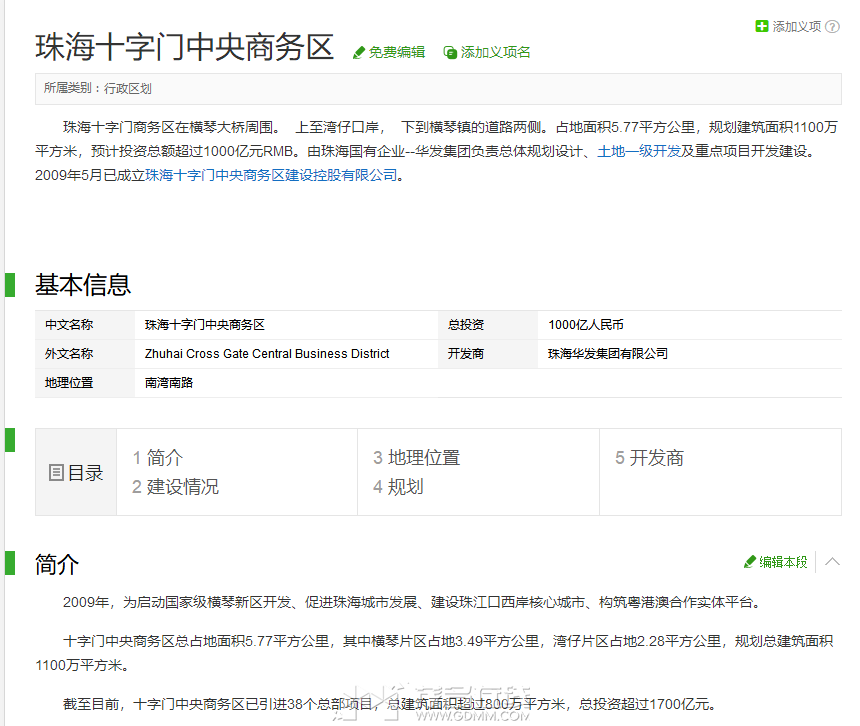
Task: Click the developer value 珠海华发集团有限公司
Action: coord(608,354)
